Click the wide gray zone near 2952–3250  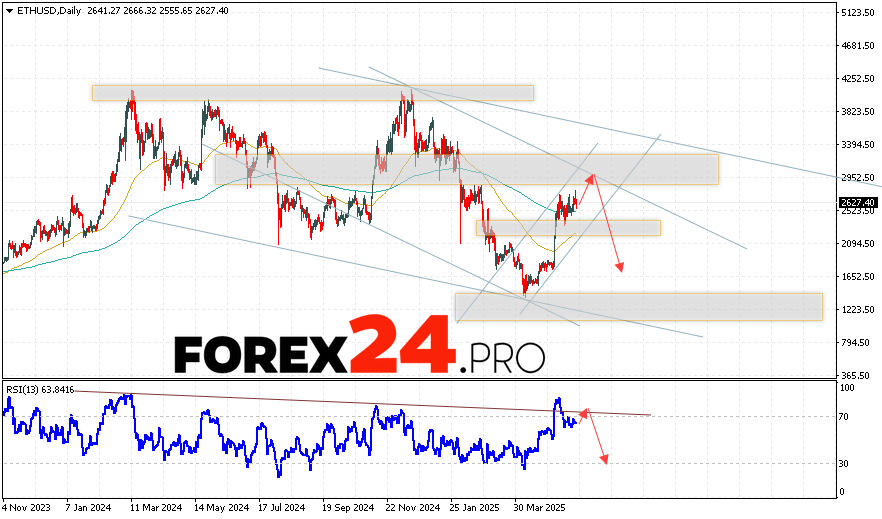click(x=466, y=168)
